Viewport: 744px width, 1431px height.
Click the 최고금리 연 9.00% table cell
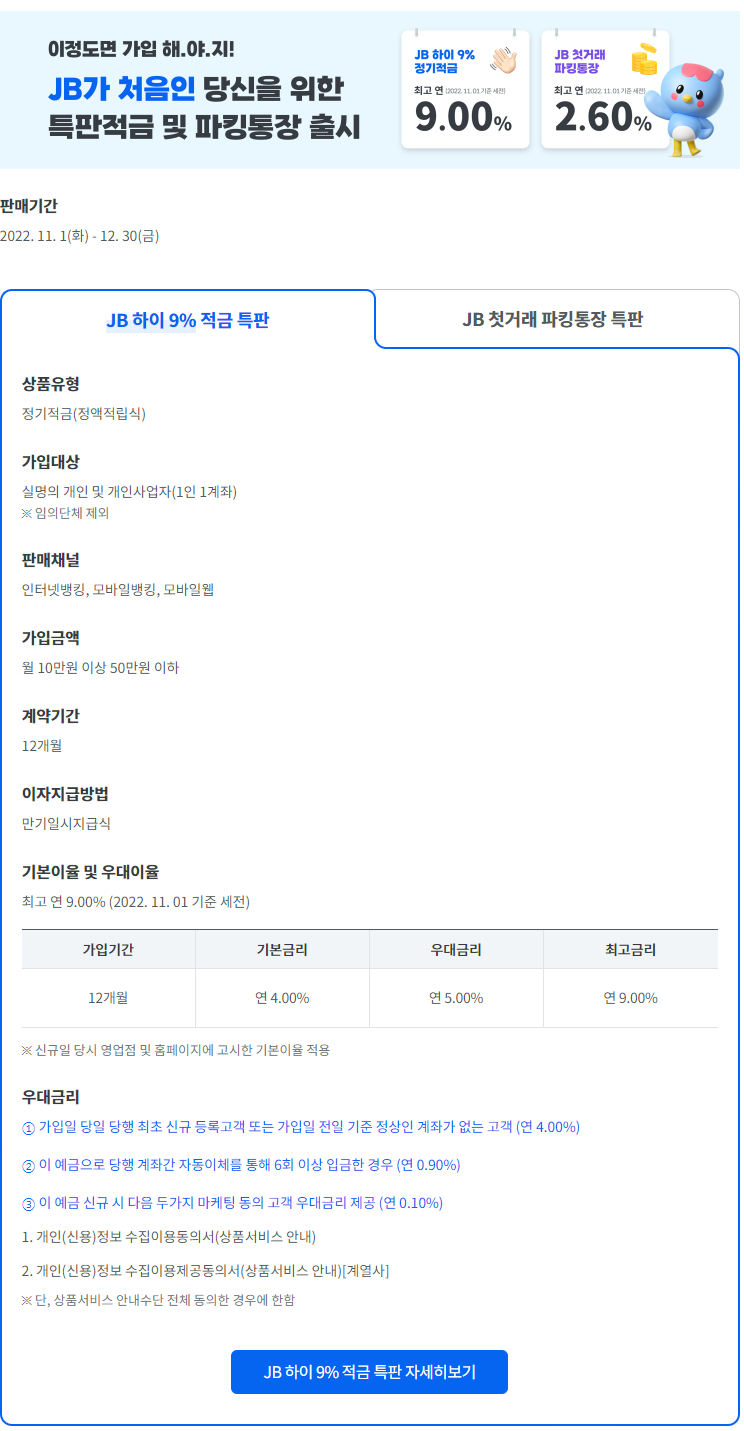pos(630,997)
